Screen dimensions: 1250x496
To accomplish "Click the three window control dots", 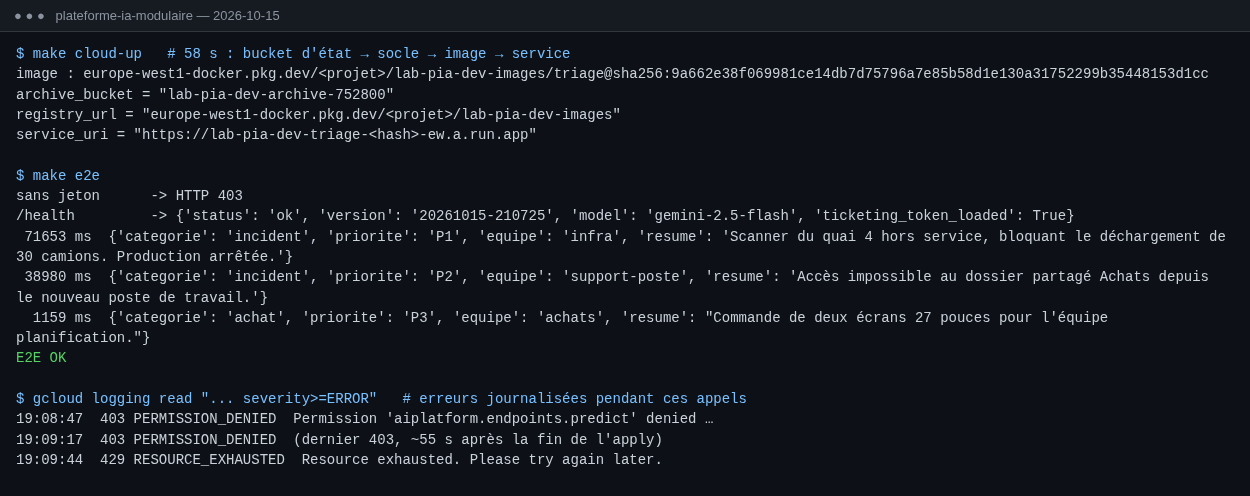I will point(29,16).
